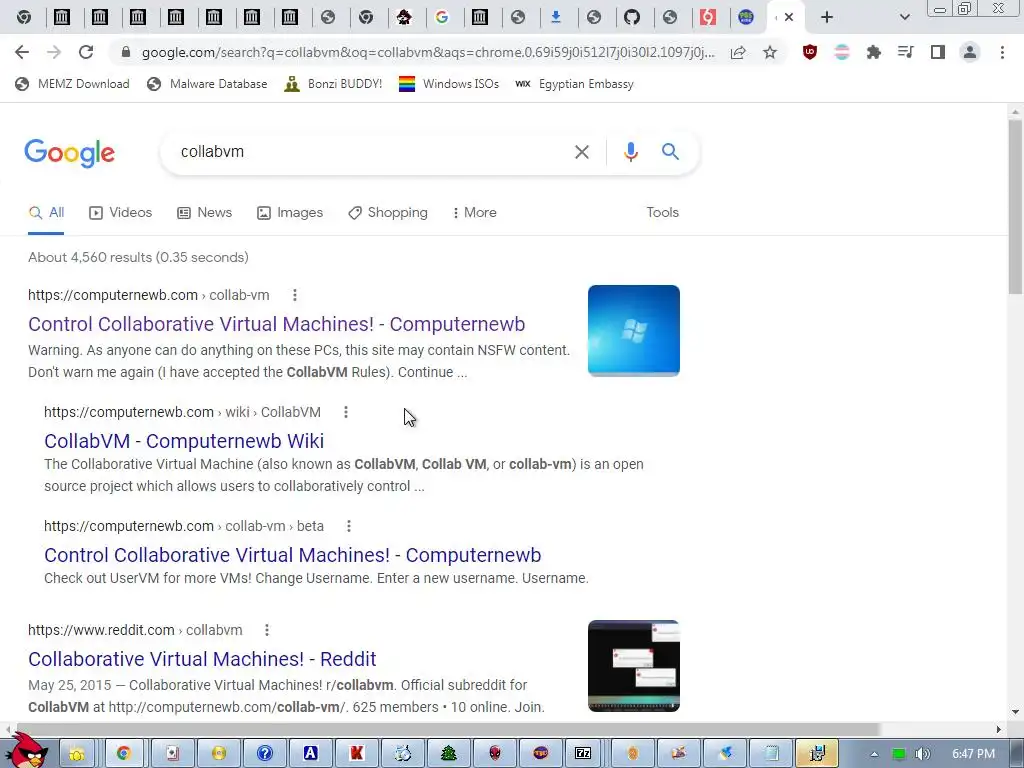The width and height of the screenshot is (1024, 768).
Task: Open the blue letter A taskbar icon
Action: (310, 754)
